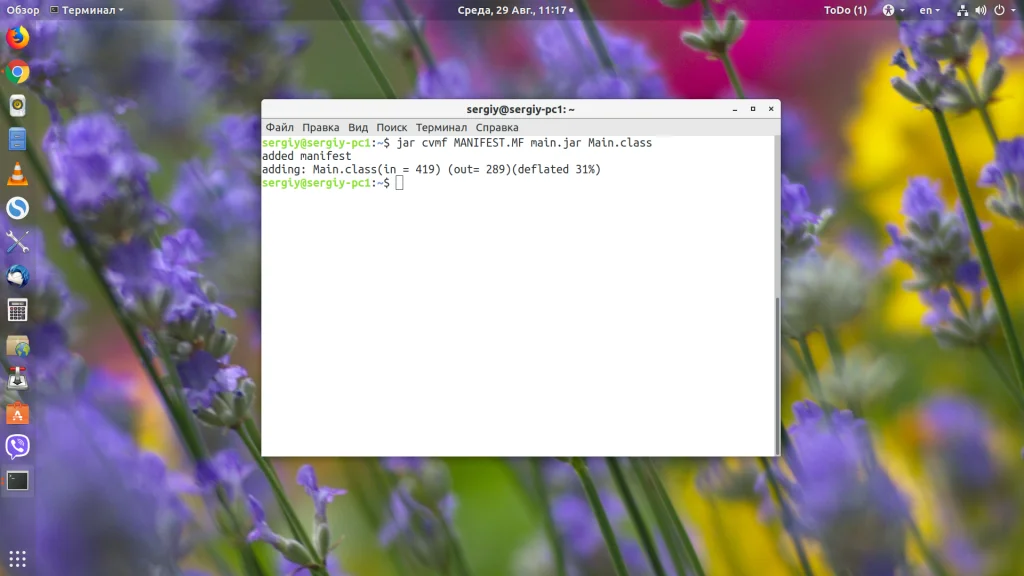Open the file manager dock icon
Viewport: 1024px width, 576px height.
18,140
